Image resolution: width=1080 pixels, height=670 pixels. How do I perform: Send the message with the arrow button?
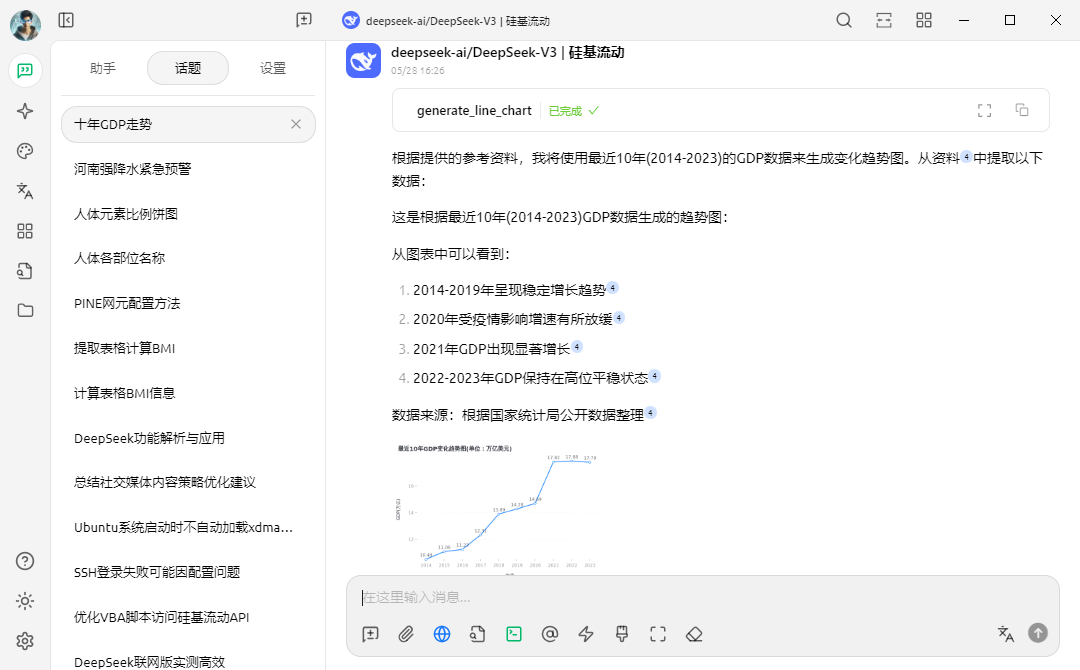pyautogui.click(x=1038, y=633)
